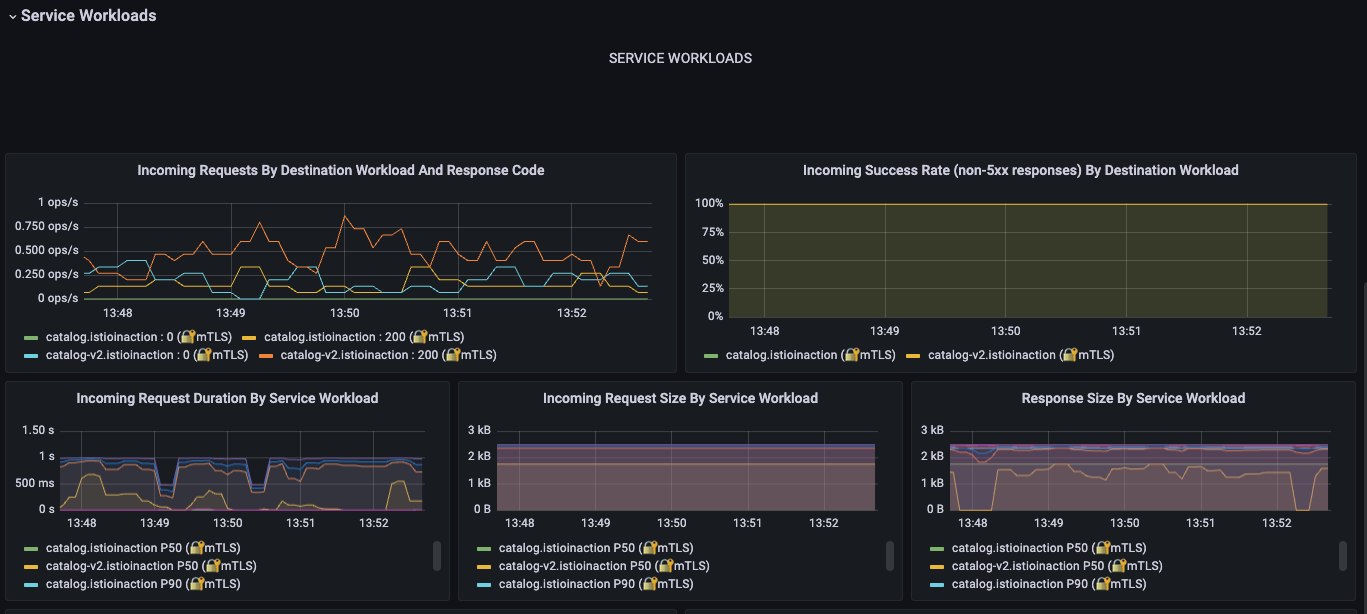Click orange swatch of catalog-v2.istioinaction : 200 legend
The image size is (1367, 614).
click(x=266, y=356)
